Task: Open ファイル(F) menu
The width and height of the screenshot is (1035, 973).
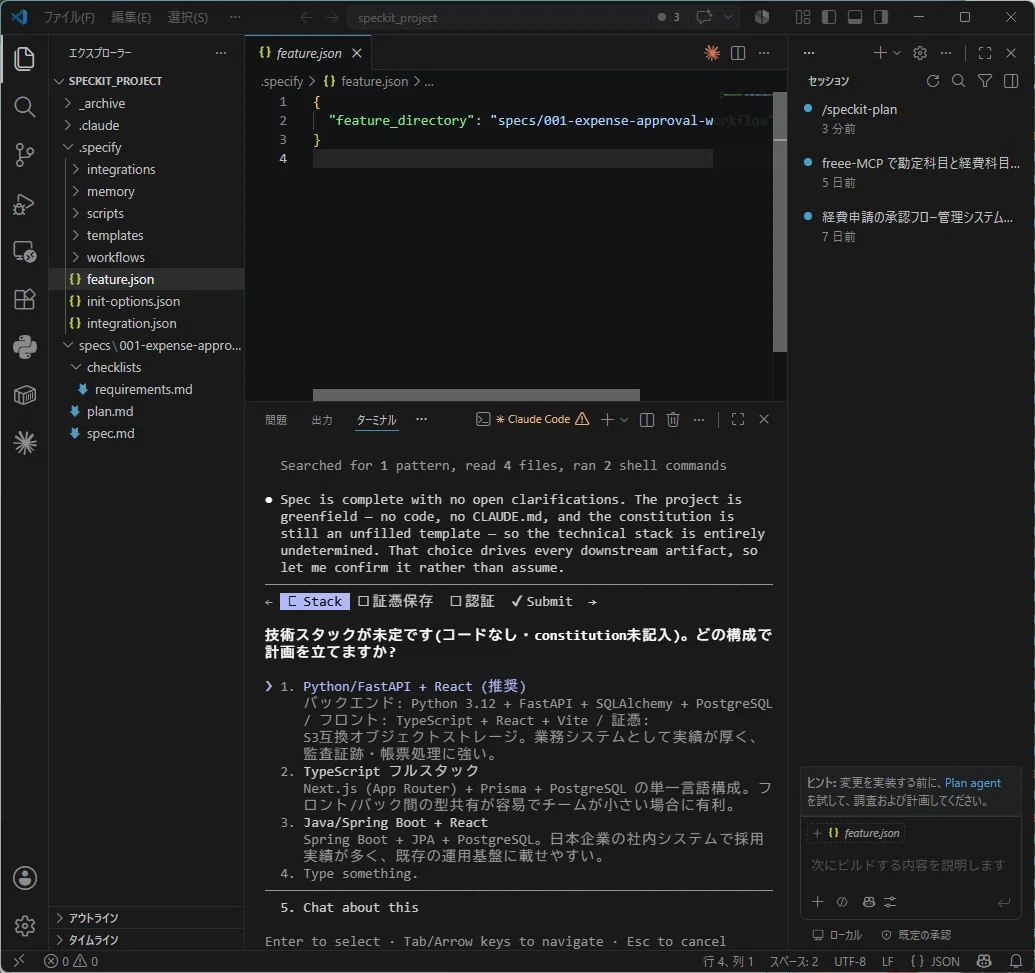Action: pyautogui.click(x=69, y=17)
